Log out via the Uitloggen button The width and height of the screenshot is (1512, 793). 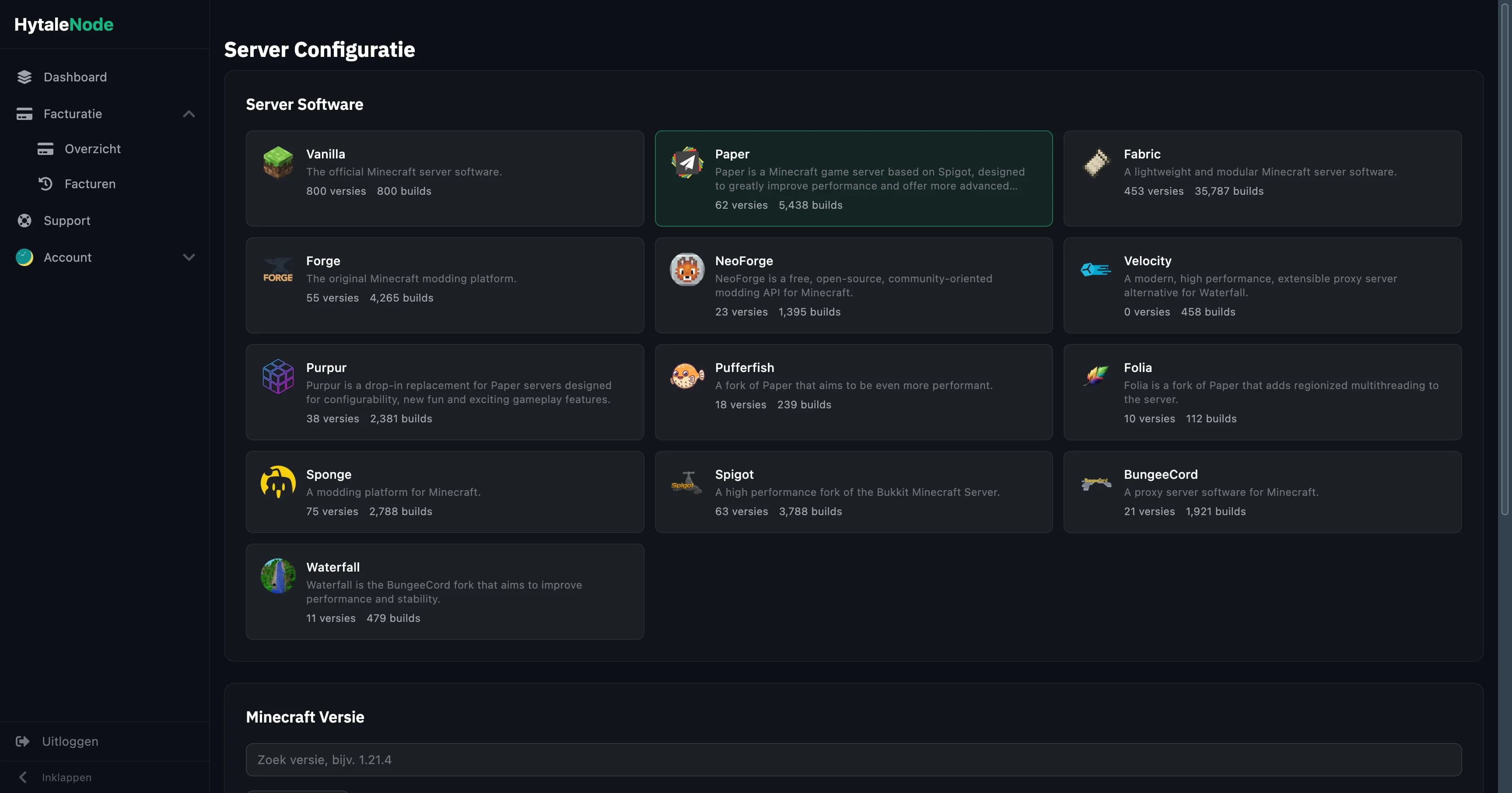point(69,741)
